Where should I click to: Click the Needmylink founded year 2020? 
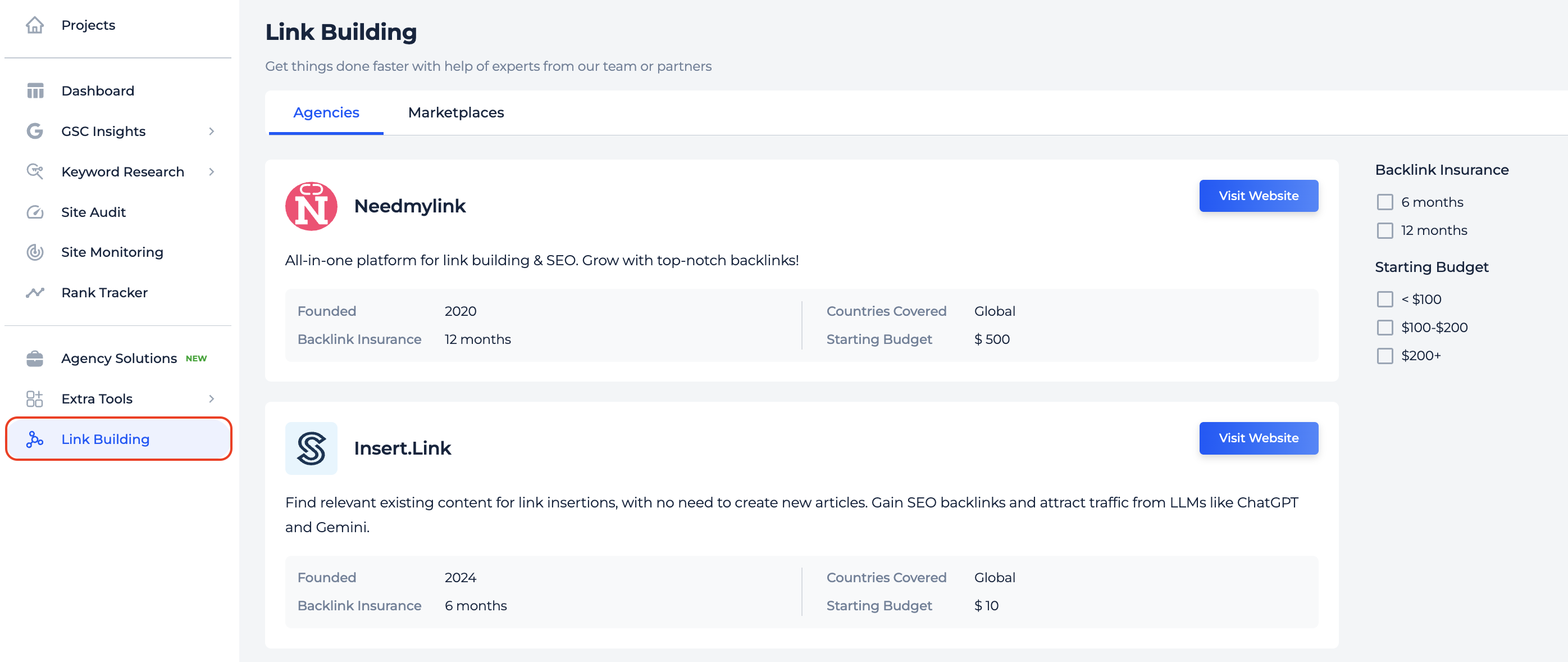point(460,311)
